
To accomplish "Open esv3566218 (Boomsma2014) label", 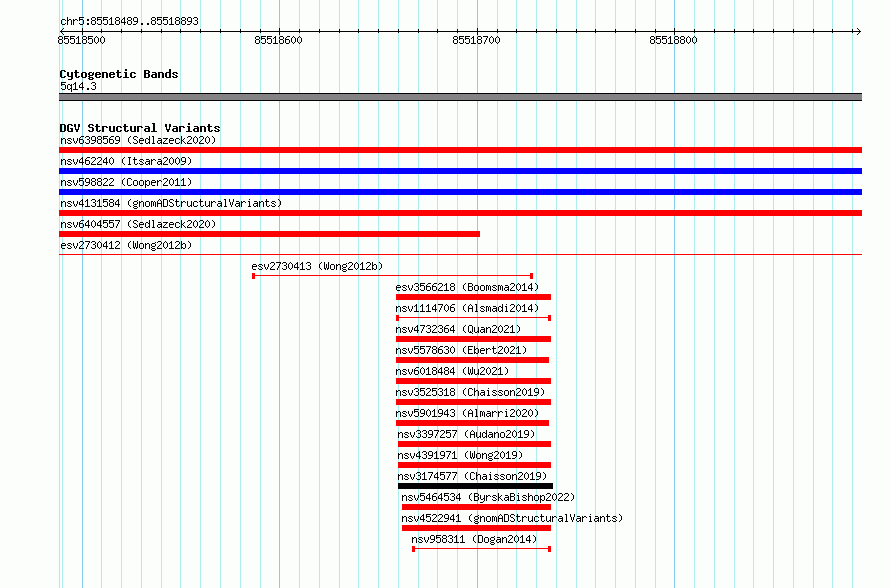I will click(x=467, y=287).
